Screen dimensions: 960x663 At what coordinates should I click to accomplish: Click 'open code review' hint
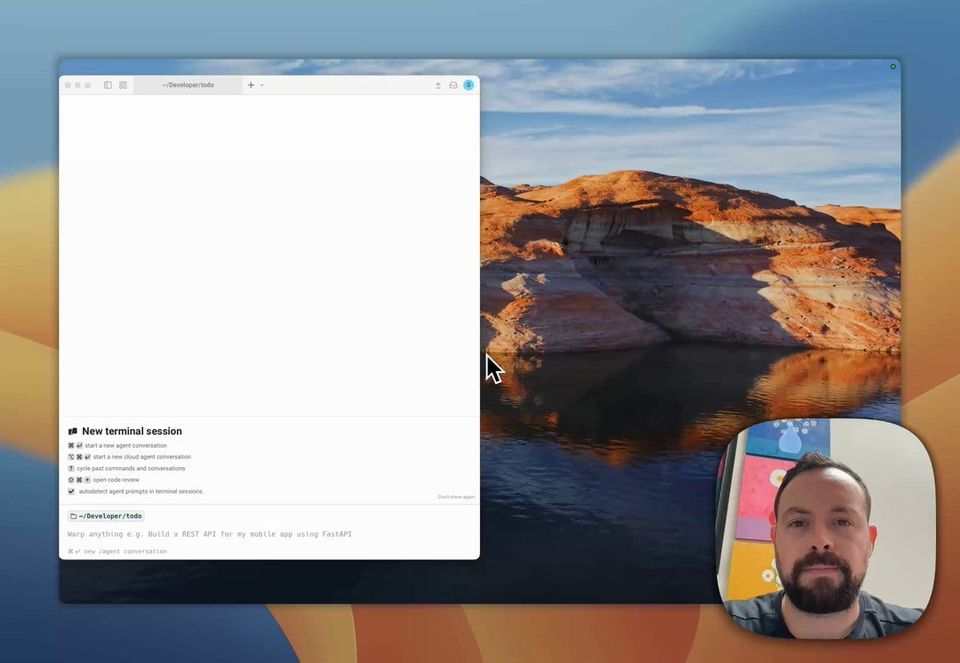116,480
